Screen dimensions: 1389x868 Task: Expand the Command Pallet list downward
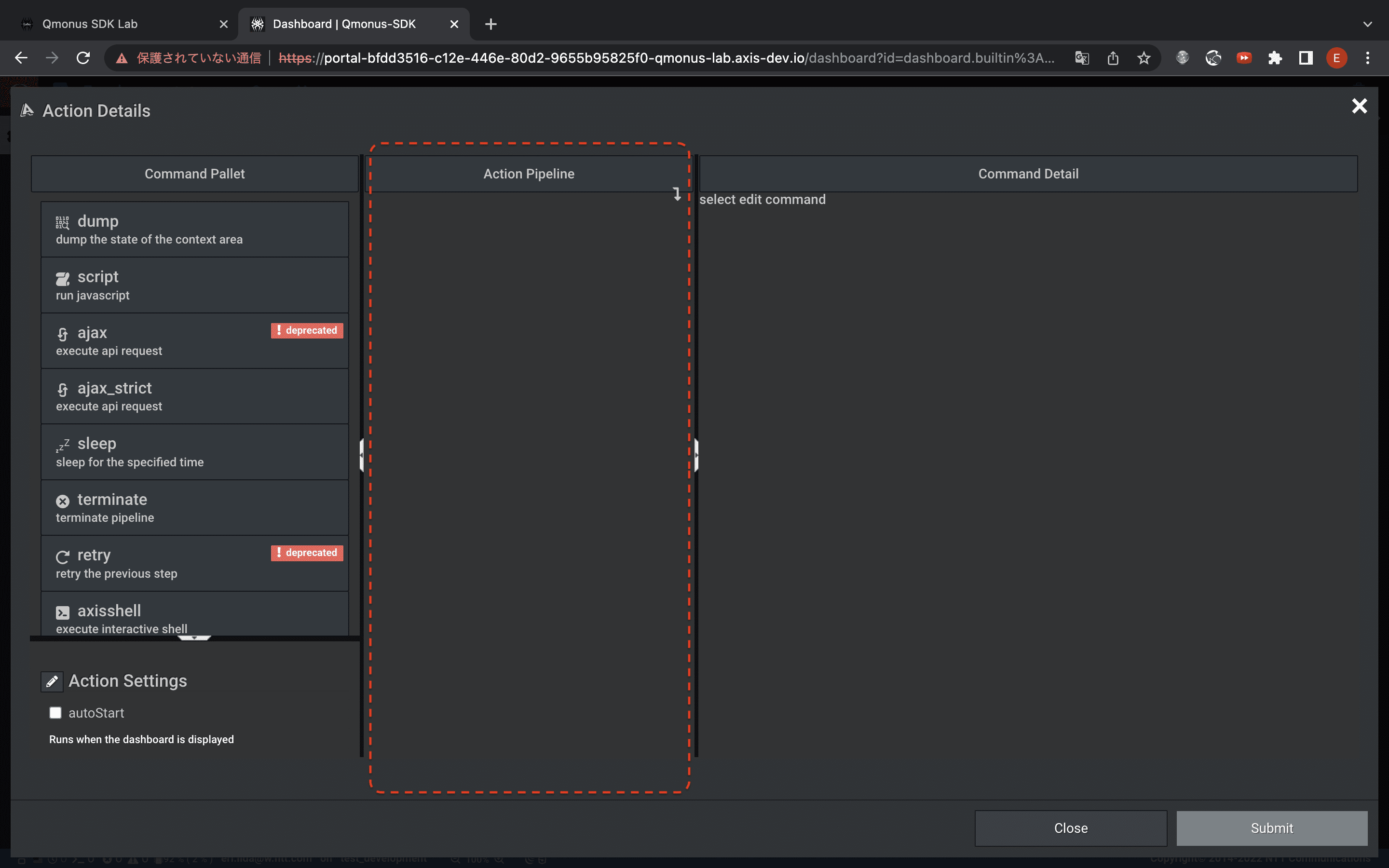coord(194,638)
